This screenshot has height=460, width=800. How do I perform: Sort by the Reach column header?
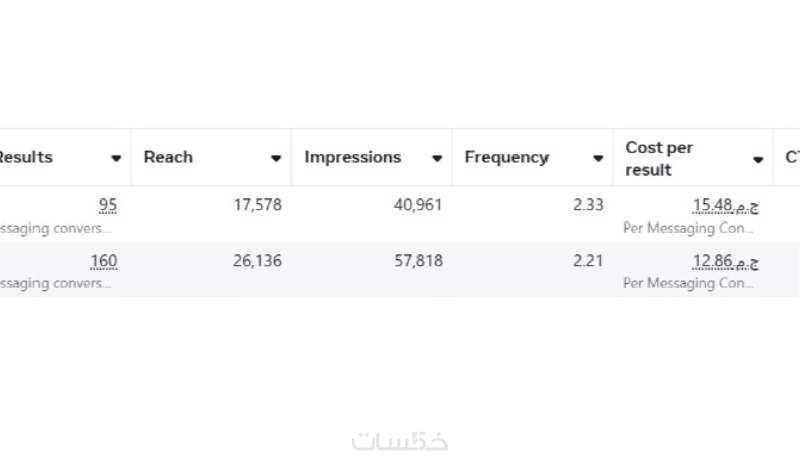168,157
